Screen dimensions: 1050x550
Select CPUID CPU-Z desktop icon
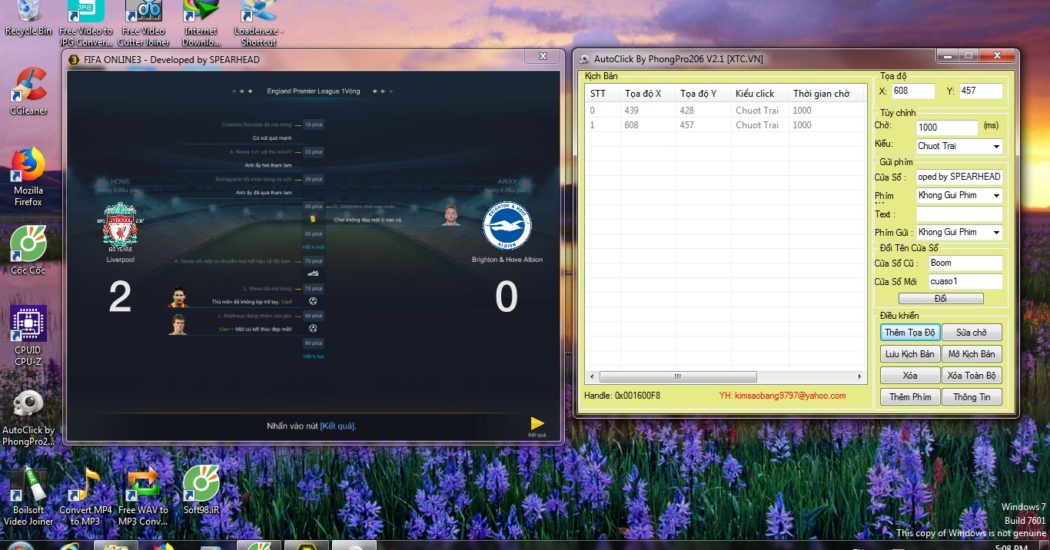click(28, 335)
